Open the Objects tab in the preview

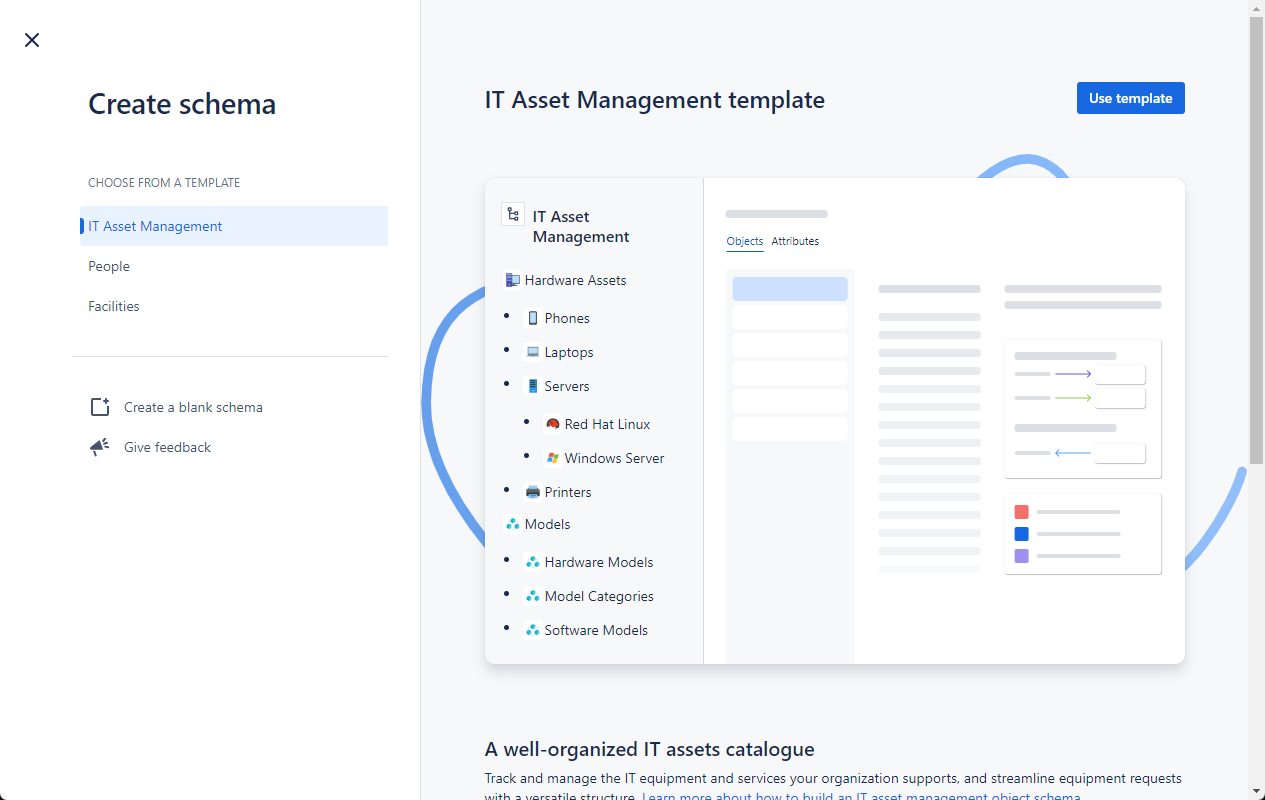(744, 241)
